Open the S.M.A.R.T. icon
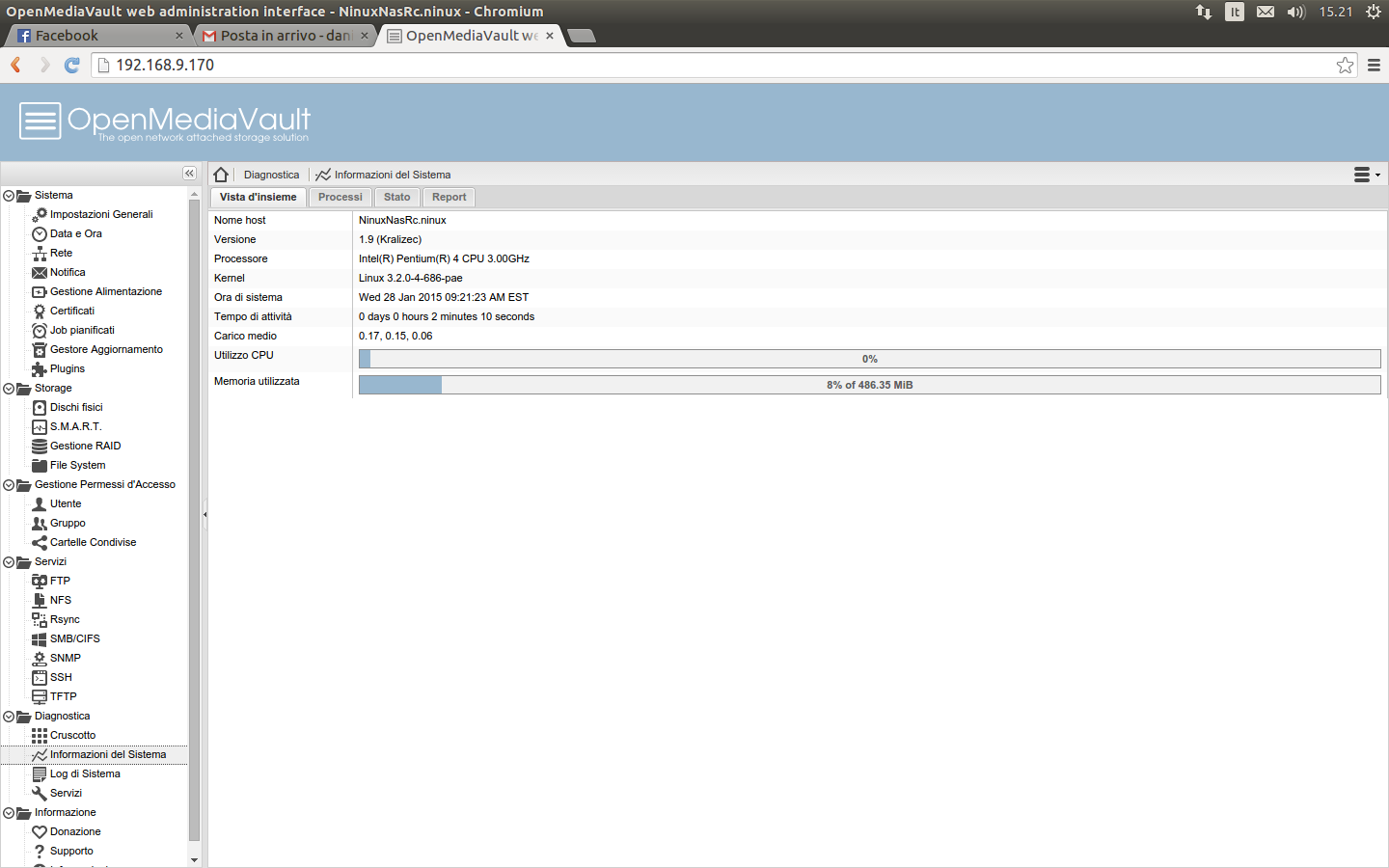Viewport: 1389px width, 868px height. [x=40, y=426]
